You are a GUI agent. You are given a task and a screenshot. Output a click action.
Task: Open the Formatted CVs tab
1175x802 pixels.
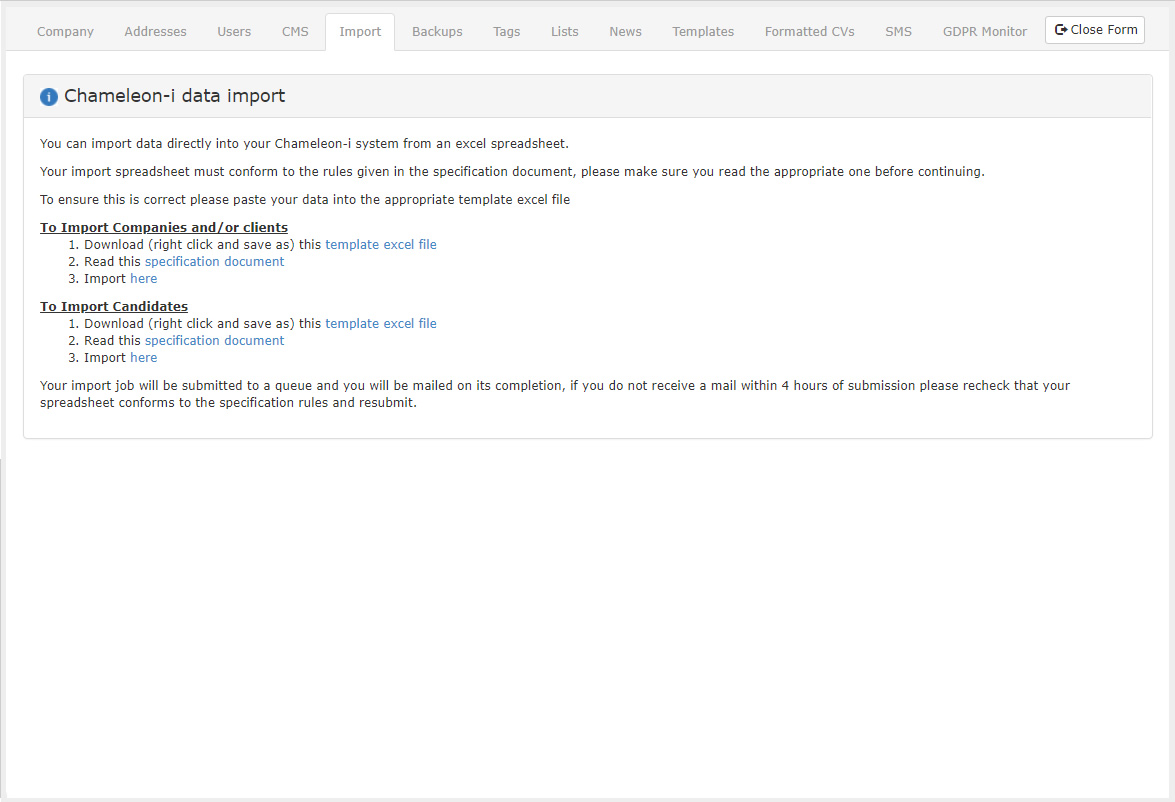[x=809, y=31]
